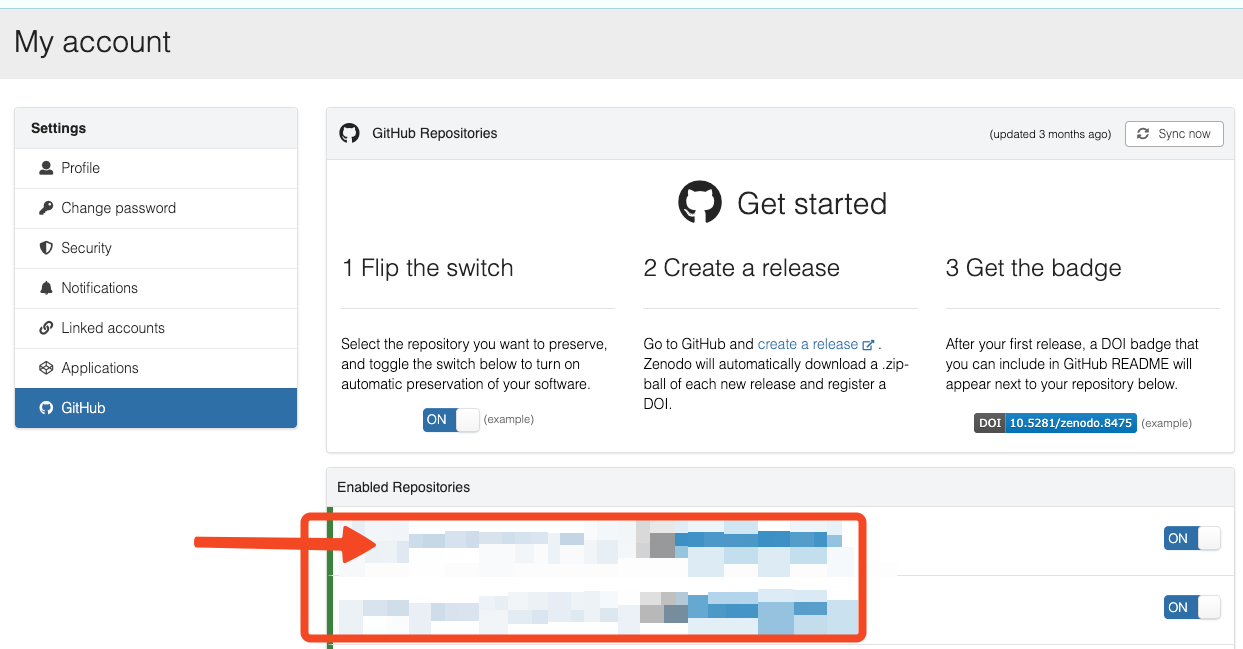Turn off the first enabled repository switch
This screenshot has width=1243, height=649.
pyautogui.click(x=1192, y=538)
